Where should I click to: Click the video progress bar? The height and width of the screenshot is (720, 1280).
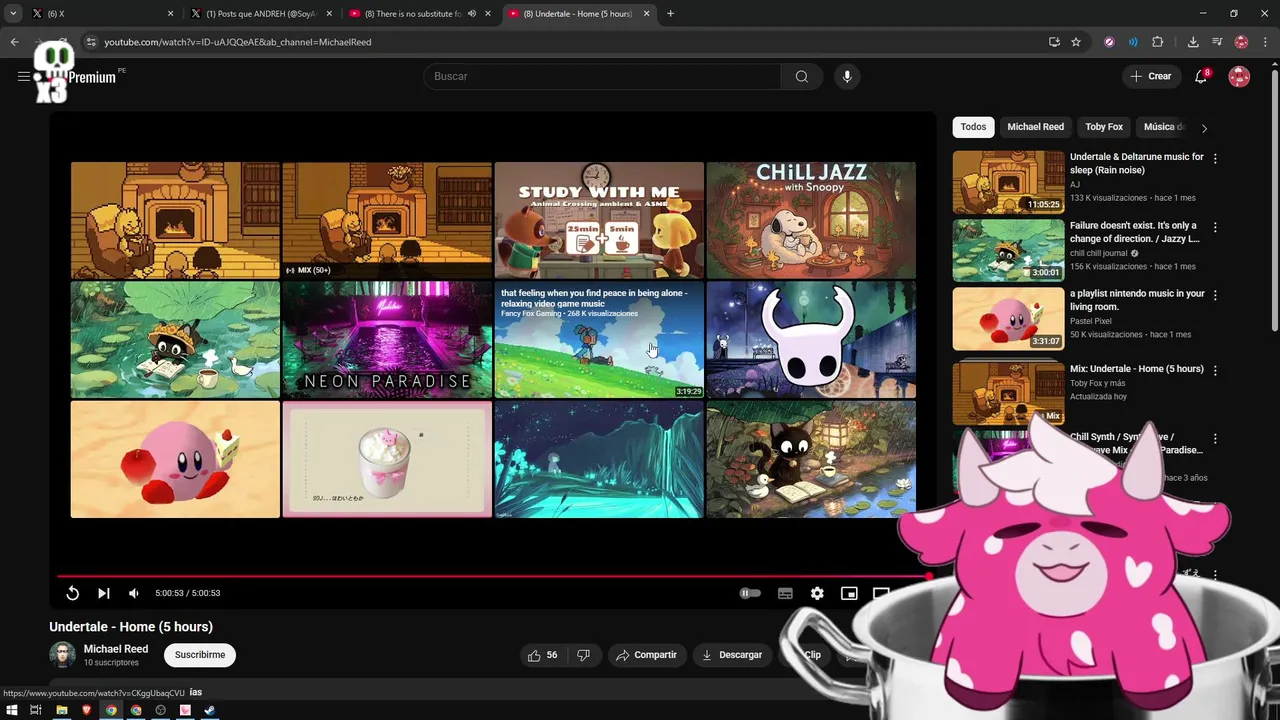[x=494, y=576]
